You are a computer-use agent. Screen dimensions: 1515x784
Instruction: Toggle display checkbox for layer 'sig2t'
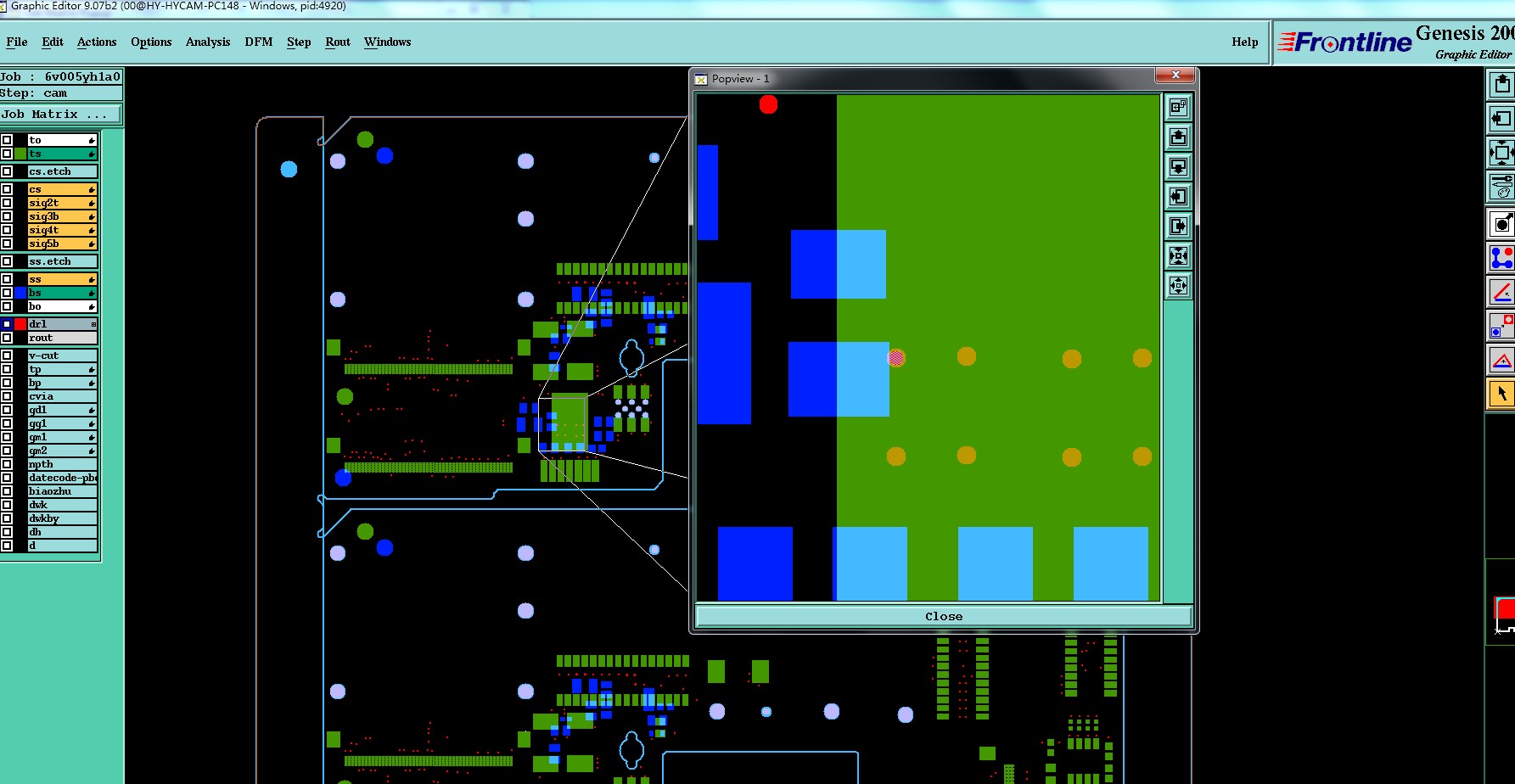(7, 203)
